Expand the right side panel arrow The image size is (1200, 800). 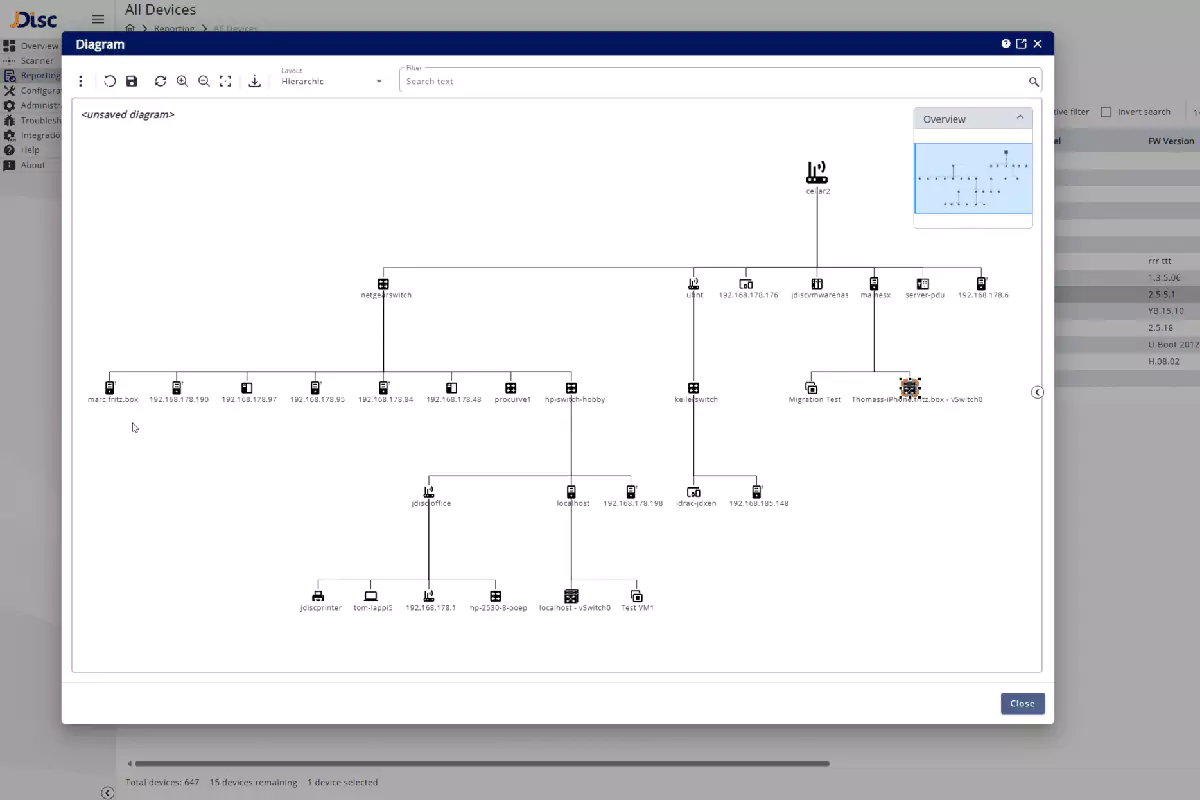tap(1037, 392)
